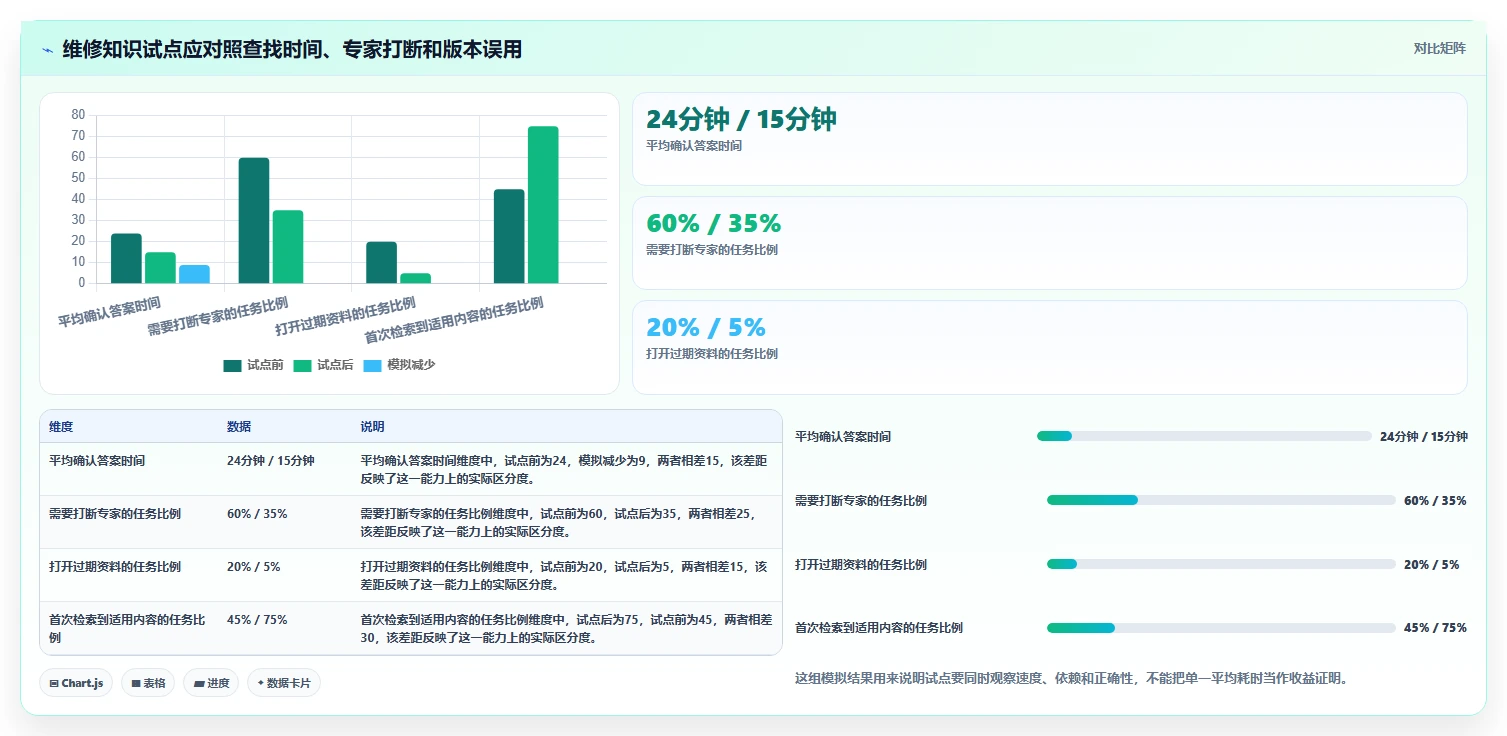
Task: Click the 表格 chip icon
Action: (x=136, y=683)
